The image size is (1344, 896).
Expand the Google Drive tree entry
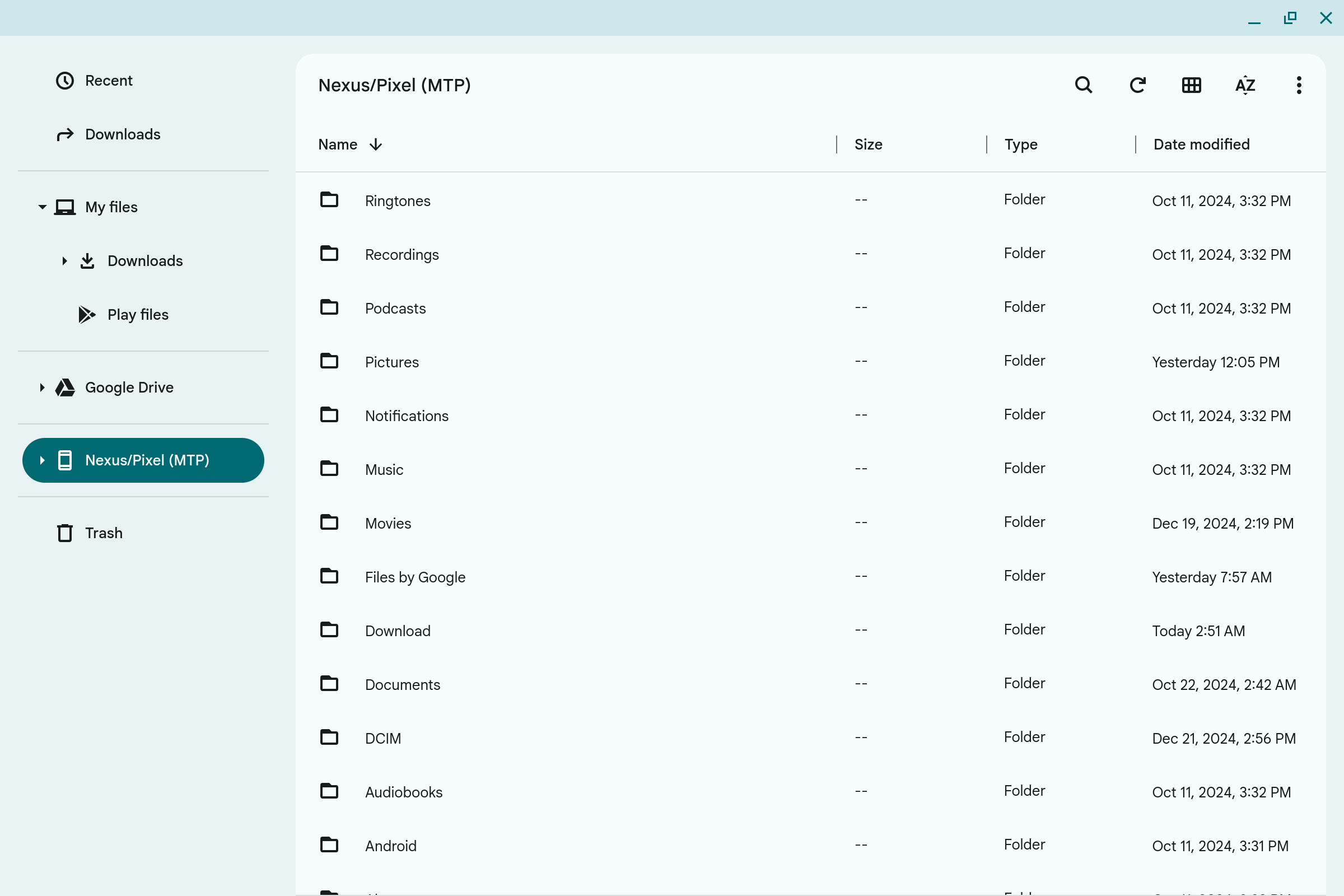[x=43, y=387]
